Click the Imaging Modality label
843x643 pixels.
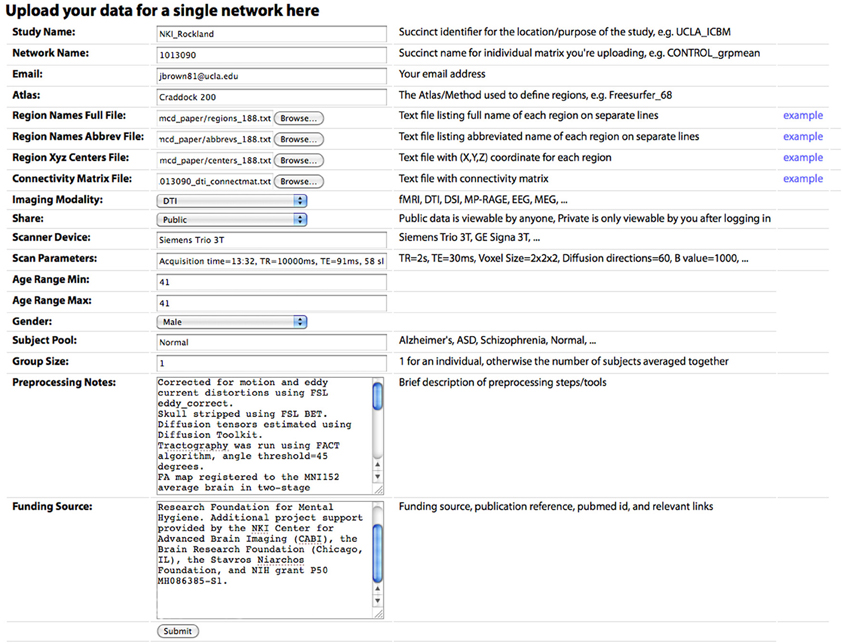pos(58,199)
